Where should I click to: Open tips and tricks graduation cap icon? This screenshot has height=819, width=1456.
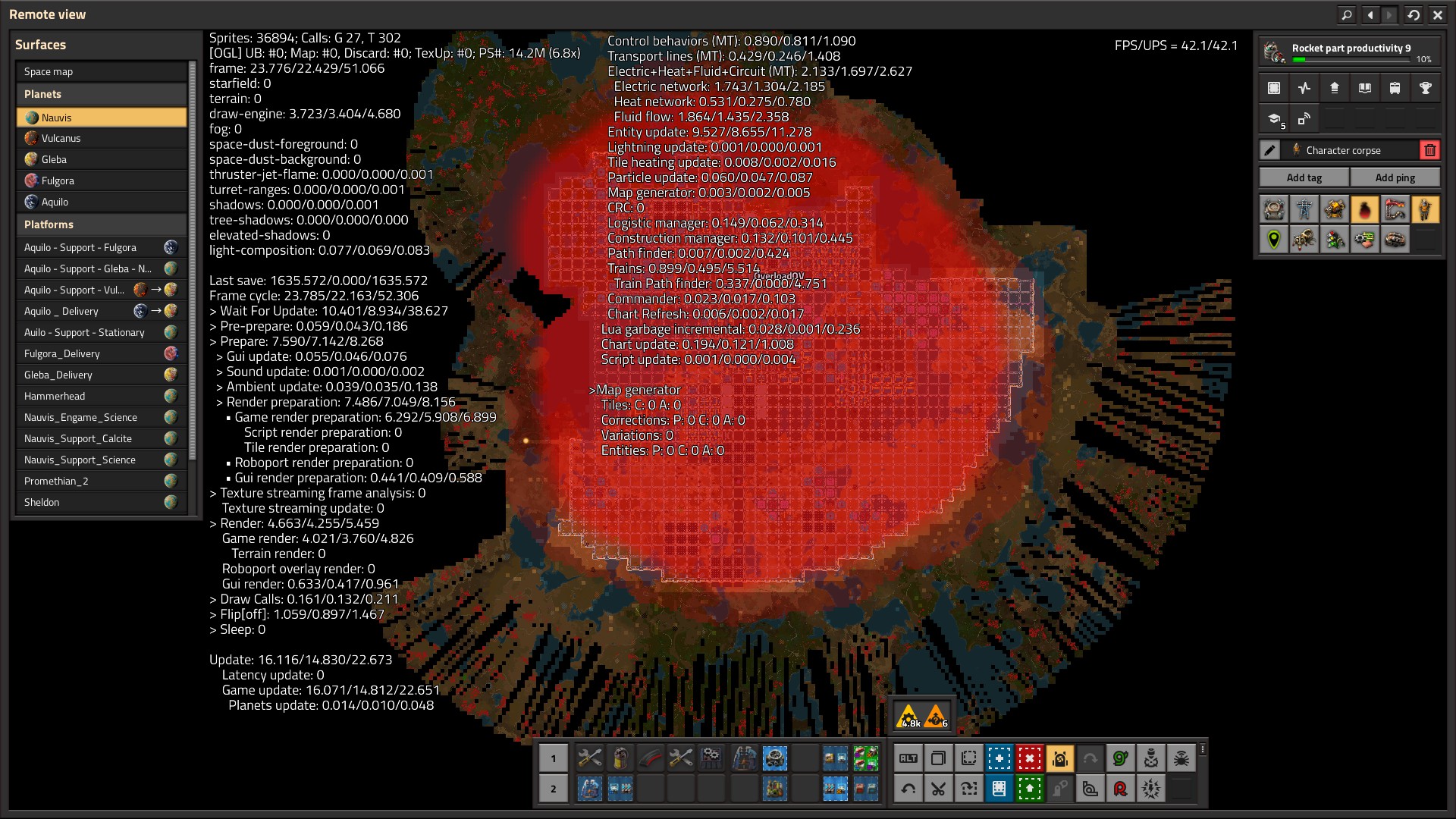pyautogui.click(x=1274, y=118)
